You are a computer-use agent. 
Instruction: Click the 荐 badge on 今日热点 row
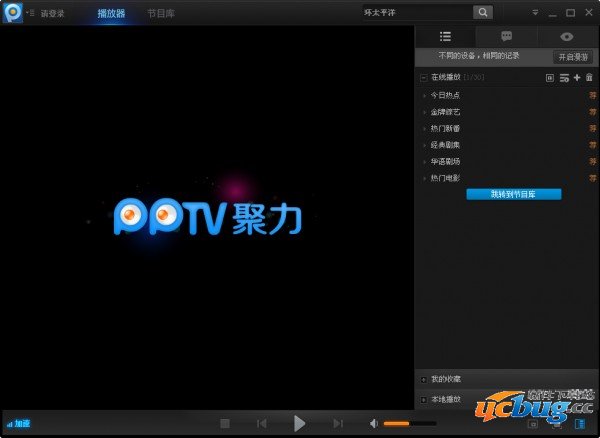[x=593, y=95]
